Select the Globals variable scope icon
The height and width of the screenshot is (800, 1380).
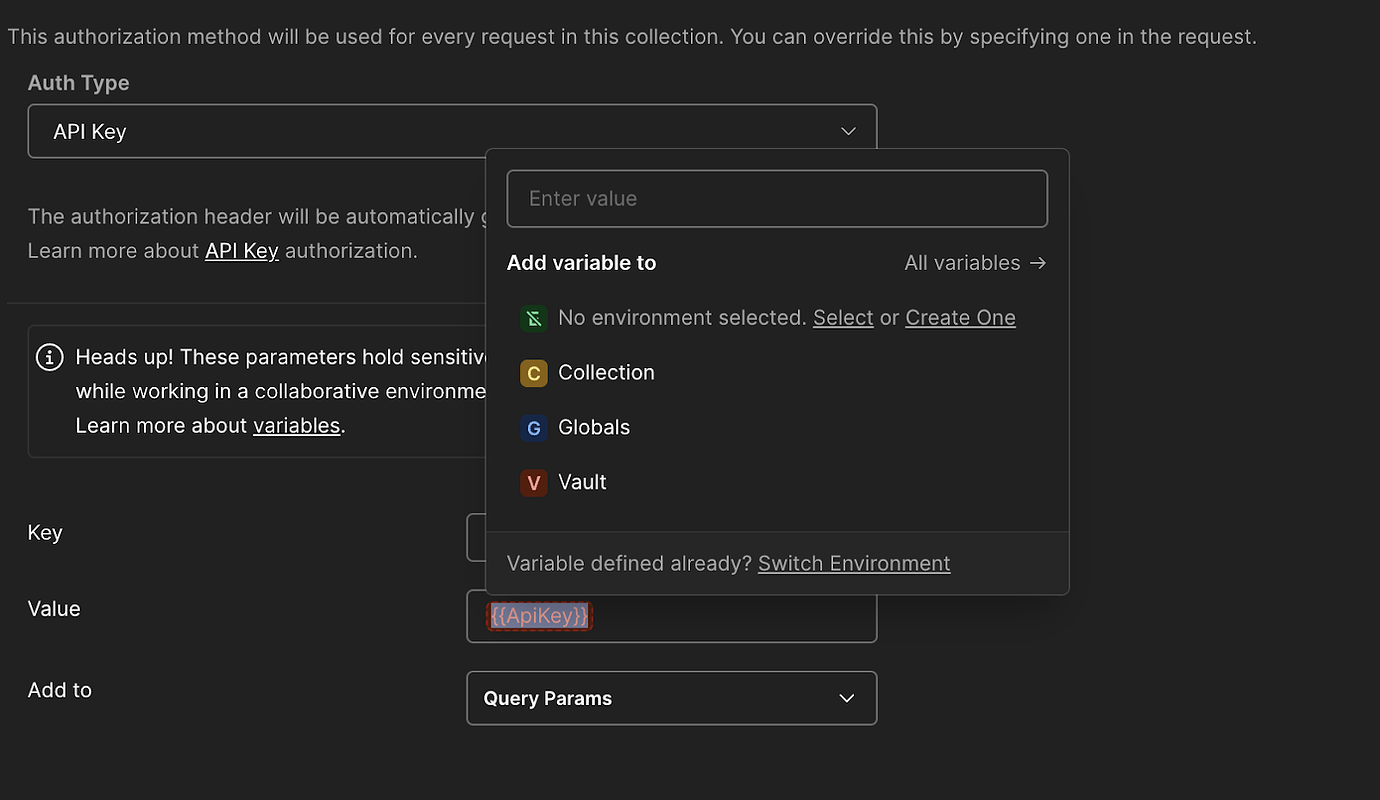tap(533, 427)
